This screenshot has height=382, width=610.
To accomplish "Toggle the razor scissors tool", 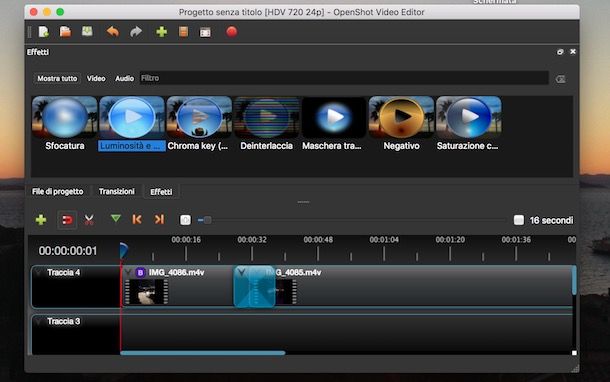I will coord(89,220).
